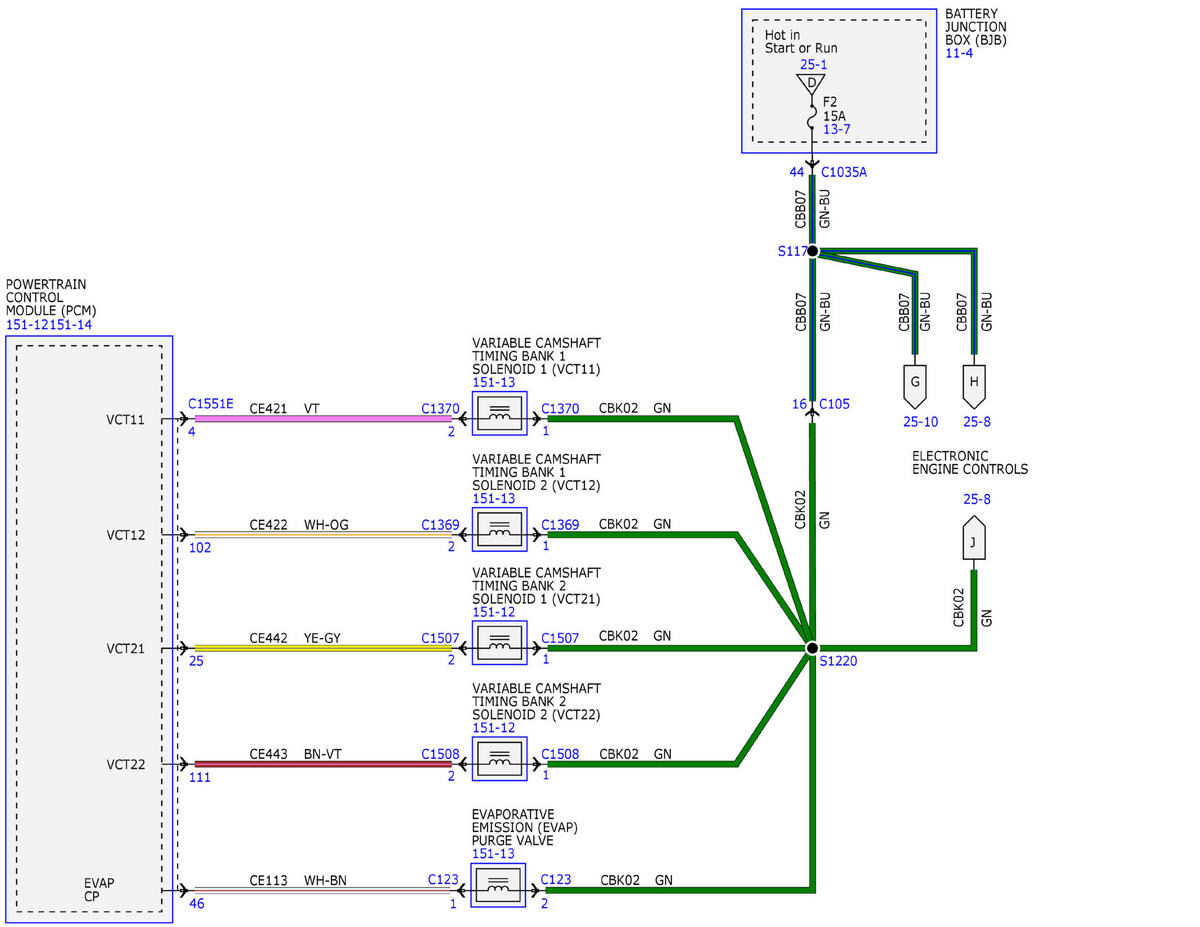Open PCM page reference 151-12151-14
1200x927 pixels.
pyautogui.click(x=49, y=325)
